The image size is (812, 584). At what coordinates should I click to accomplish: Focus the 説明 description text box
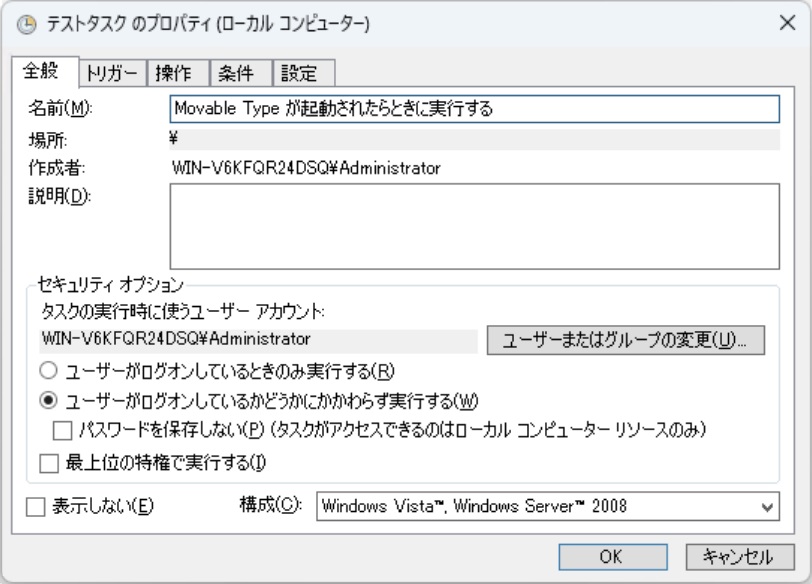(474, 227)
